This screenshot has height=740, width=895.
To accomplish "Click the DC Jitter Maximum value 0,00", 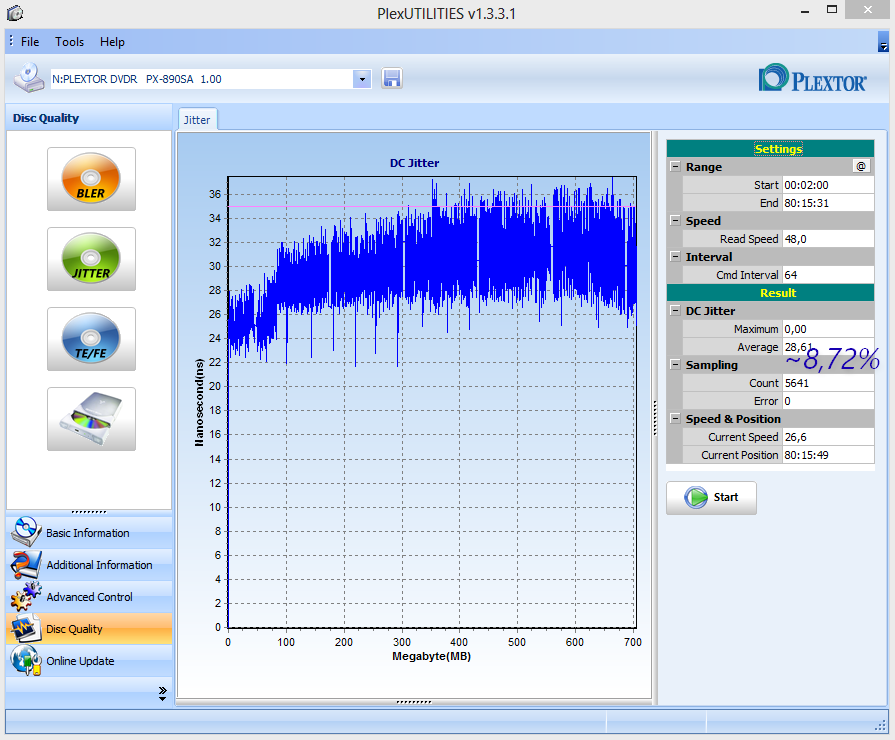I will (x=828, y=328).
